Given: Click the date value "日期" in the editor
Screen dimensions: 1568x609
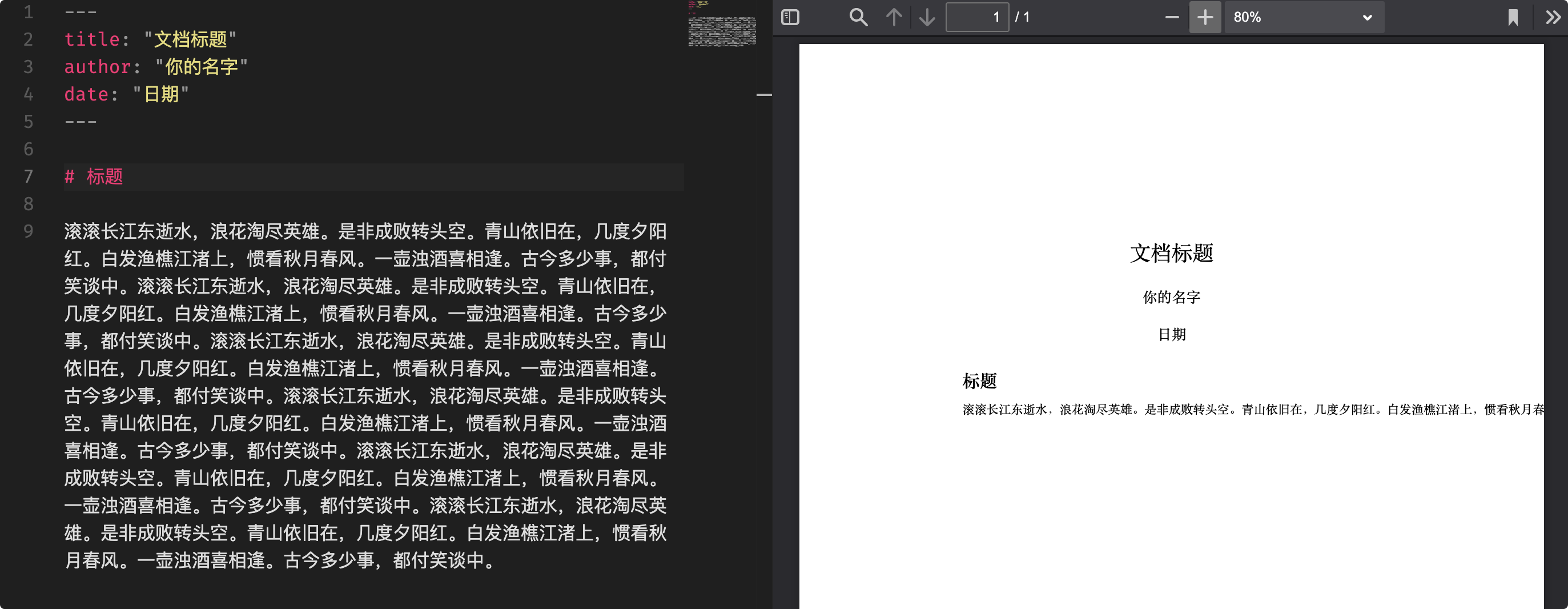Looking at the screenshot, I should pos(161,94).
